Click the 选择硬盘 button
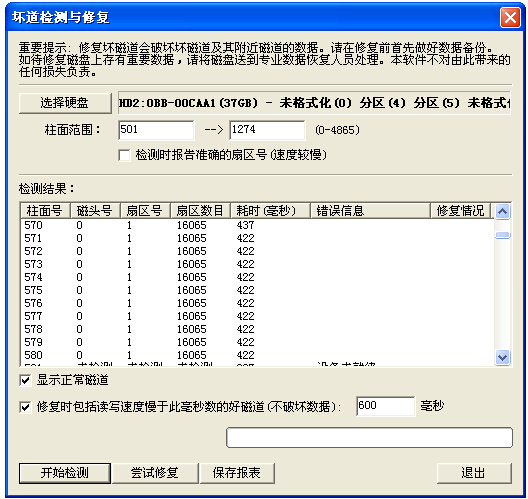 [65, 103]
